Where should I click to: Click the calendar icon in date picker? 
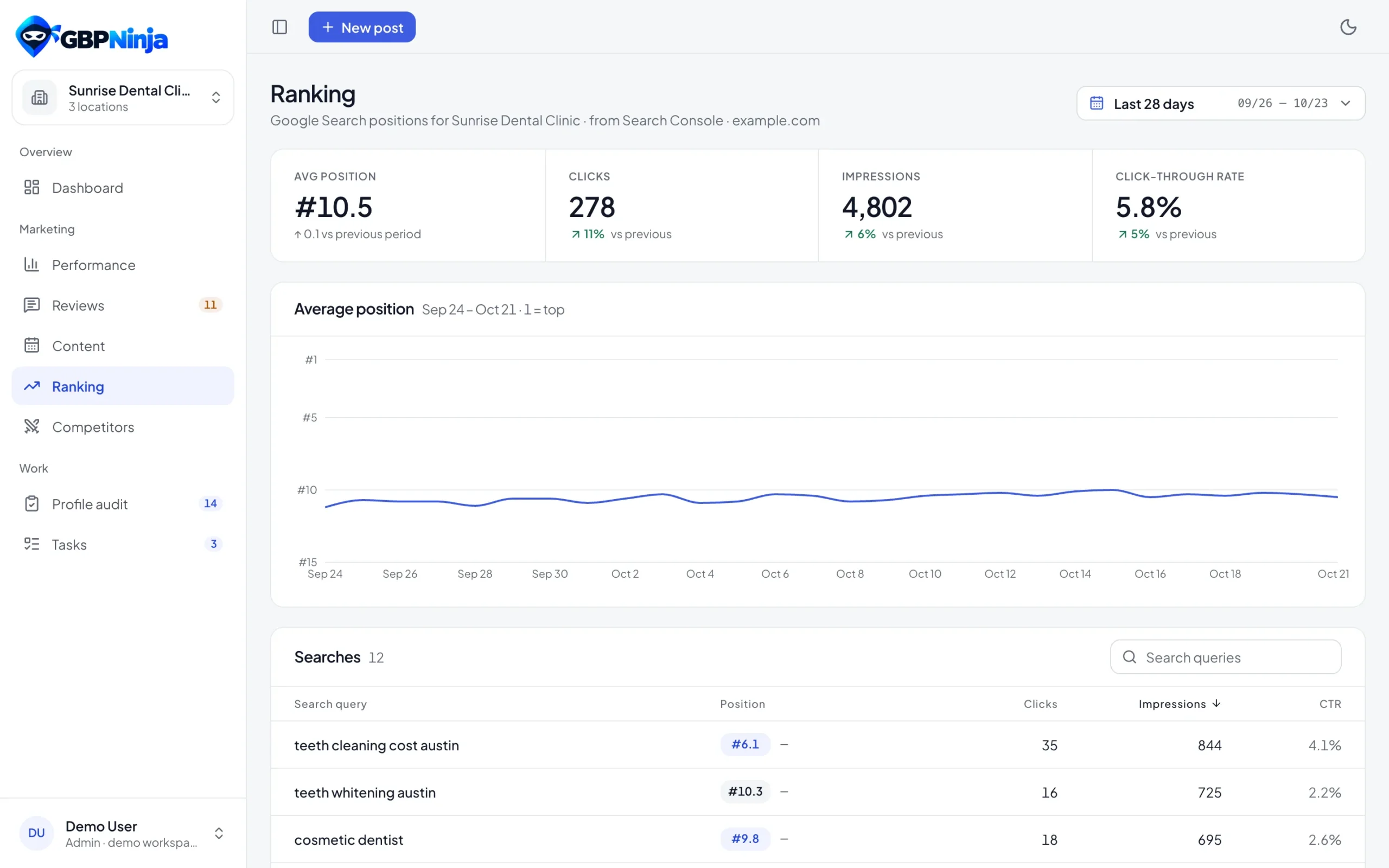click(1096, 103)
